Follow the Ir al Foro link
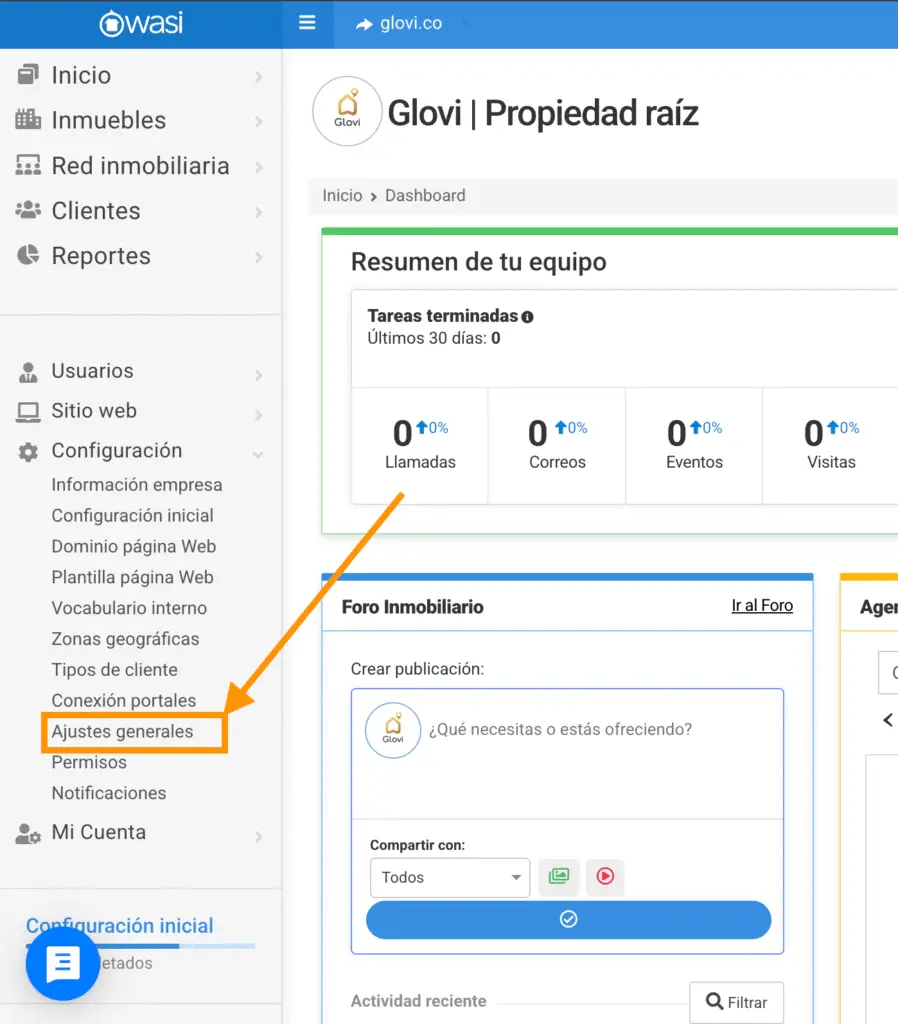Screen dimensions: 898x1024 762,605
